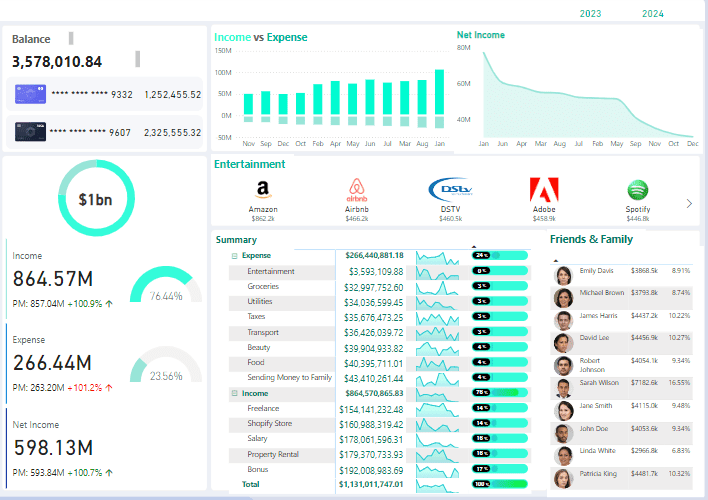Screen dimensions: 708x500
Task: Click Michael Brown avatar
Action: (x=563, y=298)
